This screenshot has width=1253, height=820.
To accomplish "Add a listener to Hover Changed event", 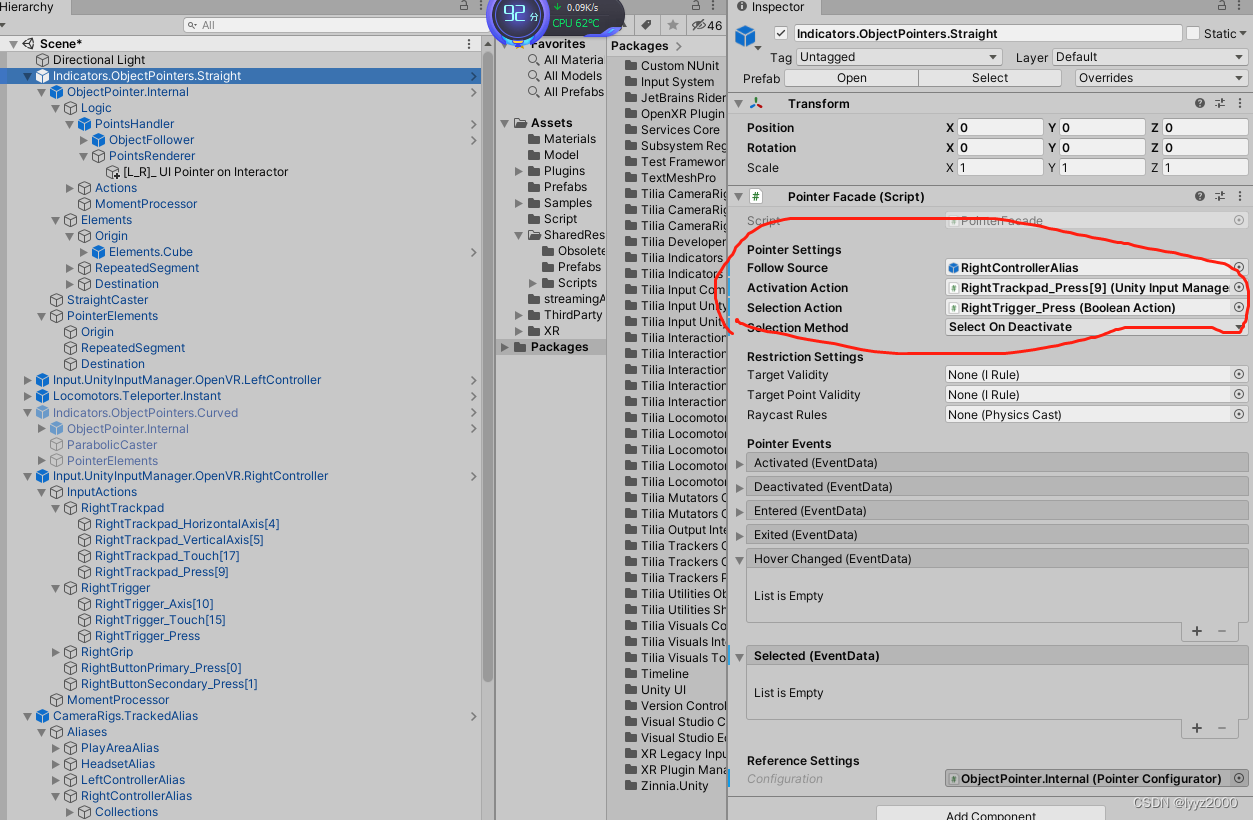I will pyautogui.click(x=1197, y=631).
